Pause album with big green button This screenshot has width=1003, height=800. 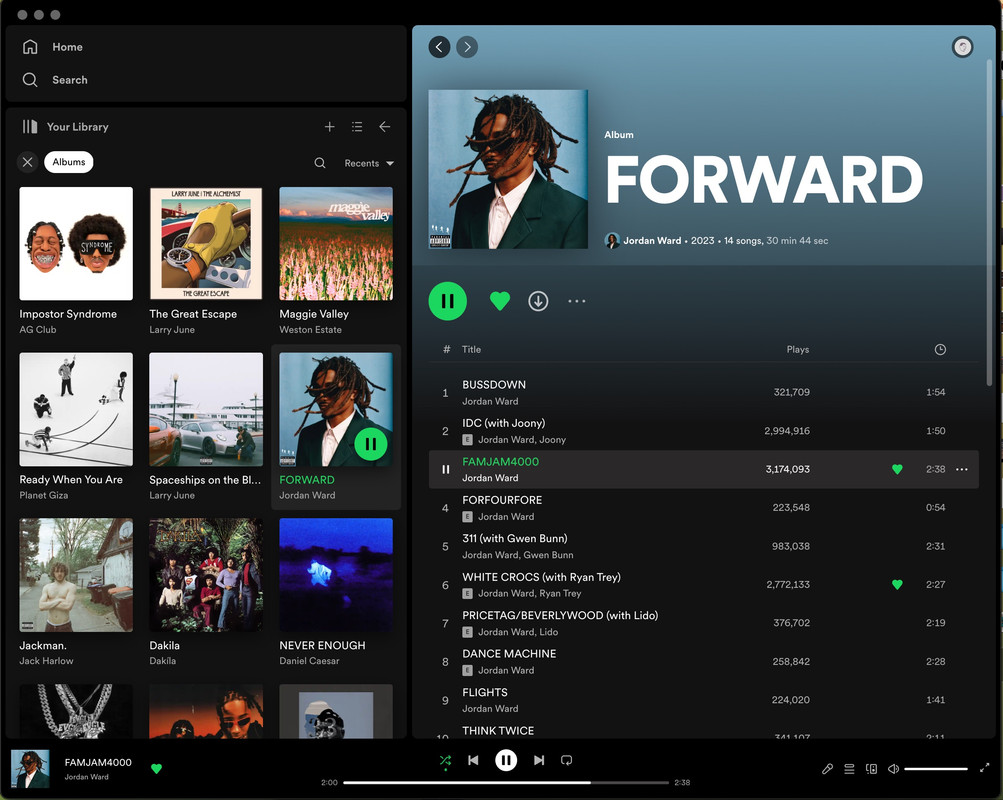[x=448, y=301]
